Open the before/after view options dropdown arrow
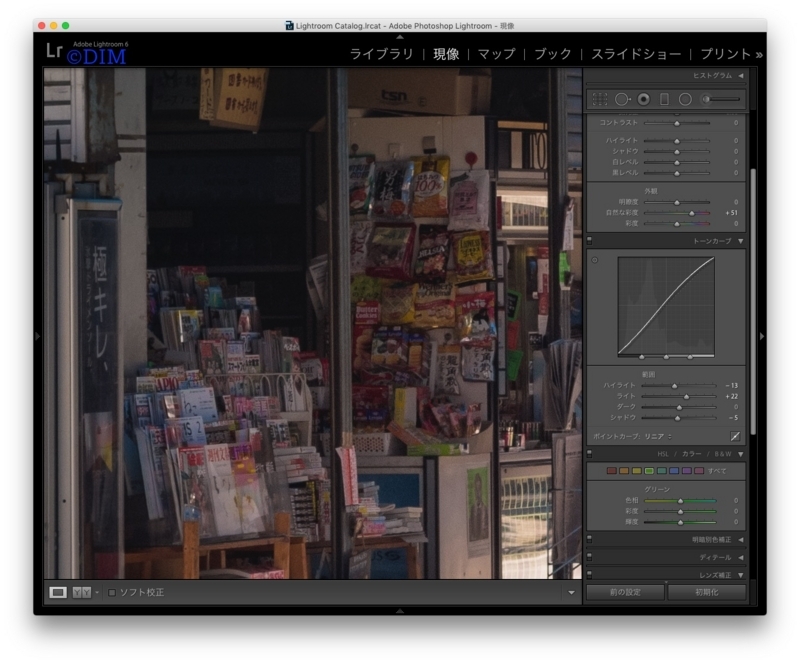 pyautogui.click(x=97, y=593)
